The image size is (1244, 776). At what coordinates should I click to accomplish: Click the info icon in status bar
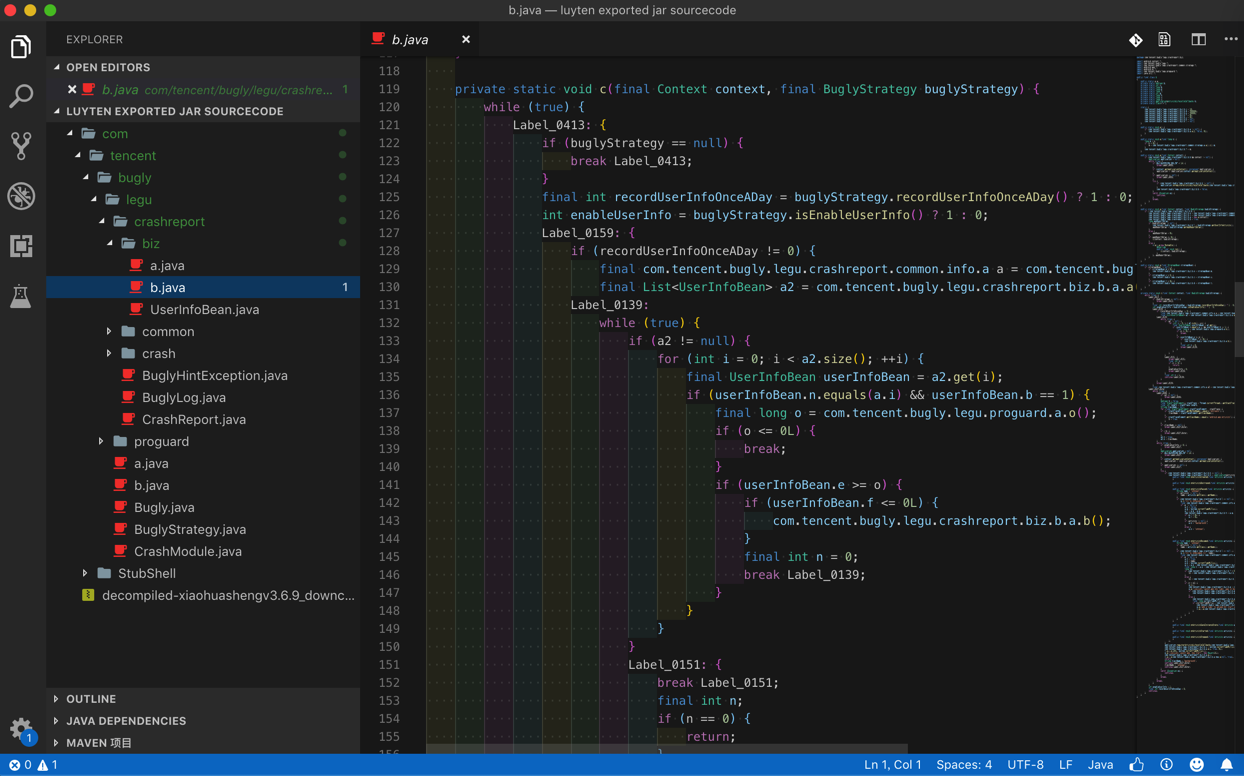click(x=1167, y=765)
